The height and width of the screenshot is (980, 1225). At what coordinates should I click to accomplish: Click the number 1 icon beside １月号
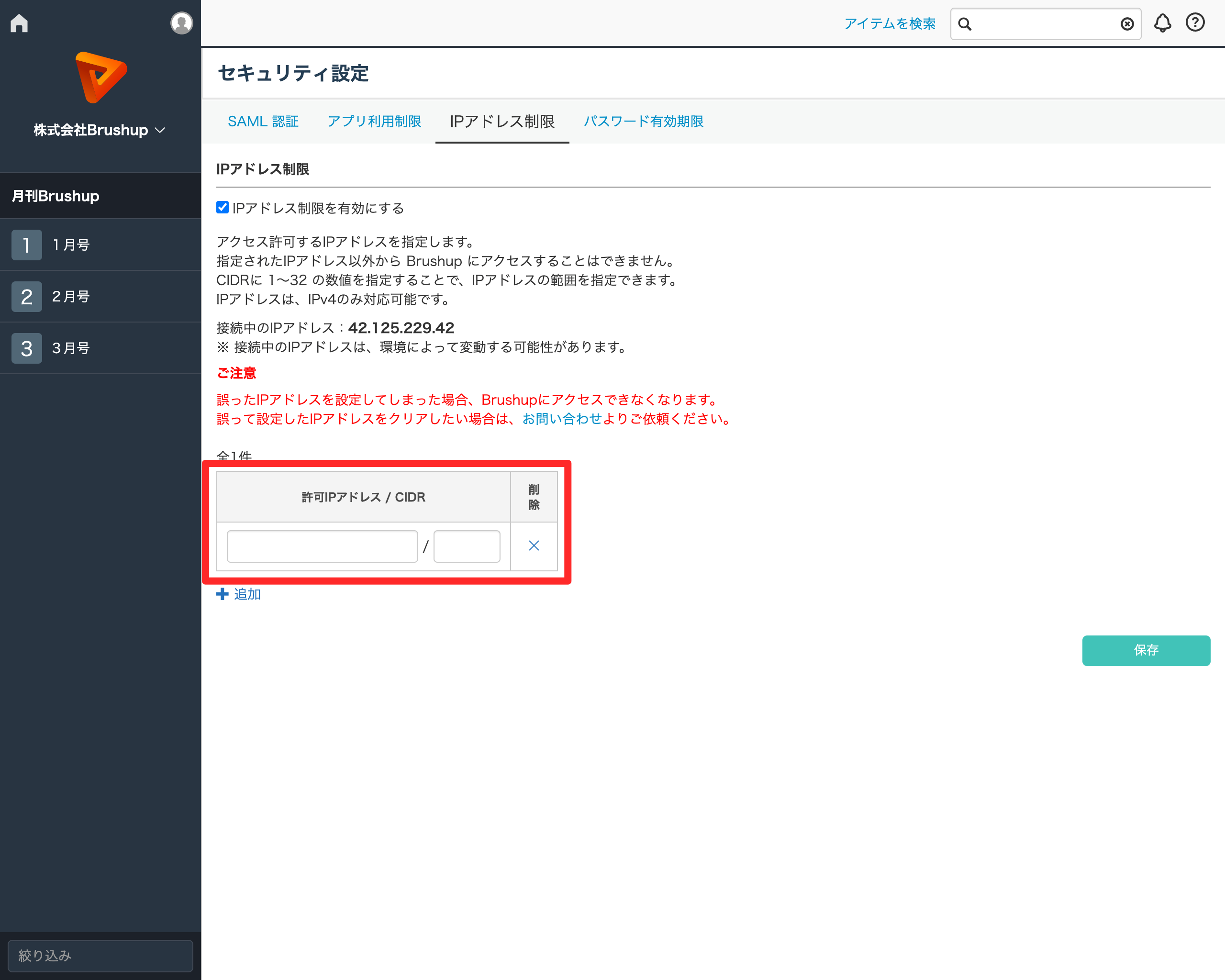[27, 245]
